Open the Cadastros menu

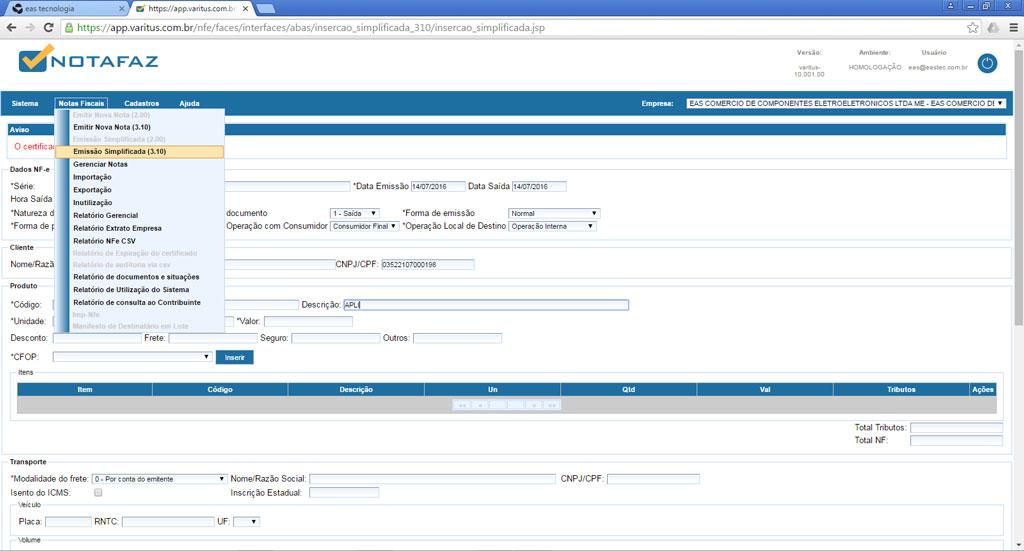[x=141, y=103]
